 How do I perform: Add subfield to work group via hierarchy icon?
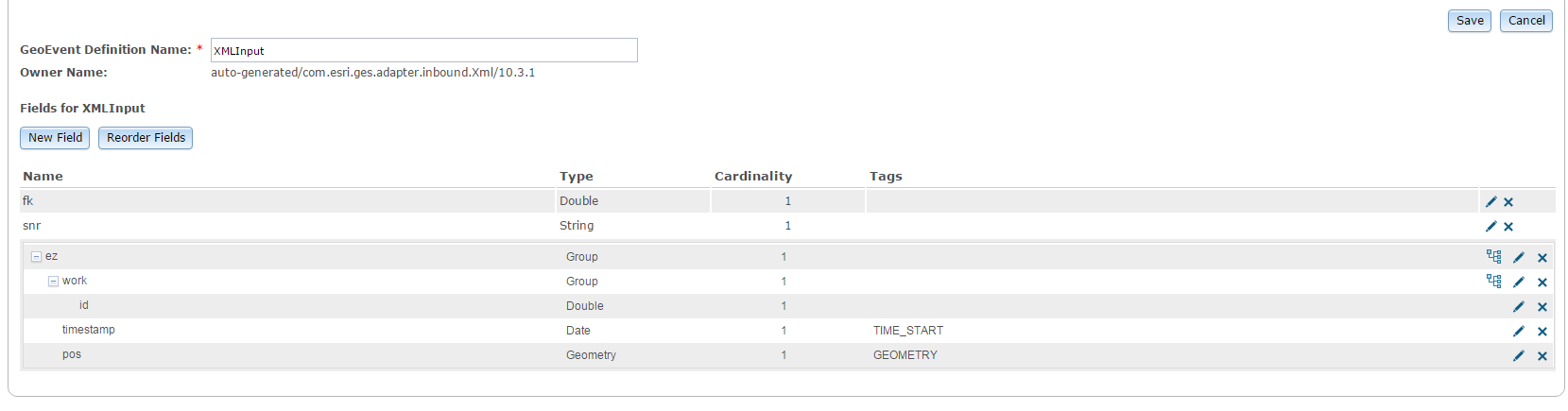[1493, 281]
